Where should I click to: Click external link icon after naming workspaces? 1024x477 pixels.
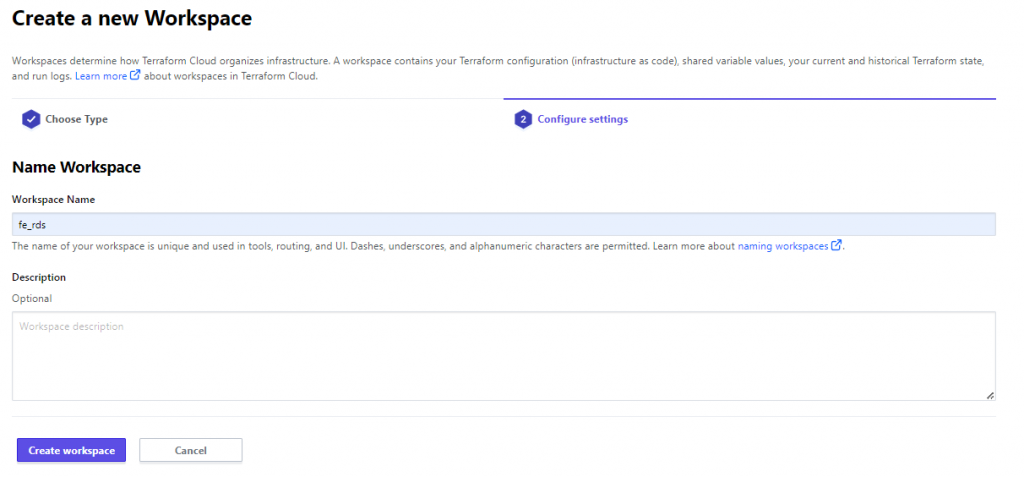(x=837, y=246)
